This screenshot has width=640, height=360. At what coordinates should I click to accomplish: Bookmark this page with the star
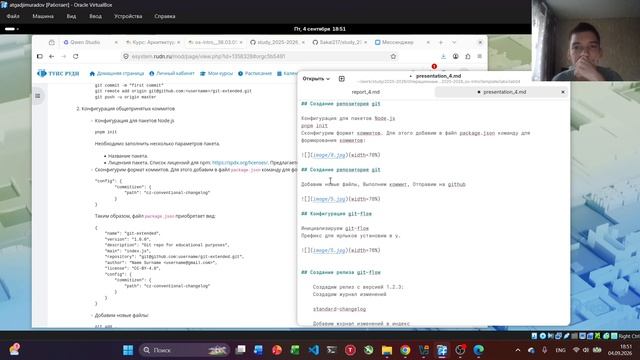point(393,56)
